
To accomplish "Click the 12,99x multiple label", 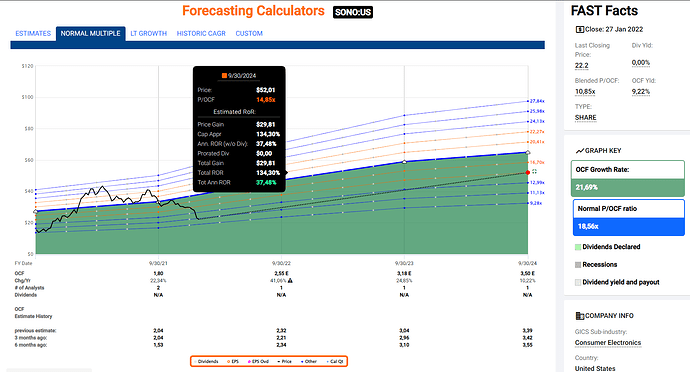I will pos(537,183).
